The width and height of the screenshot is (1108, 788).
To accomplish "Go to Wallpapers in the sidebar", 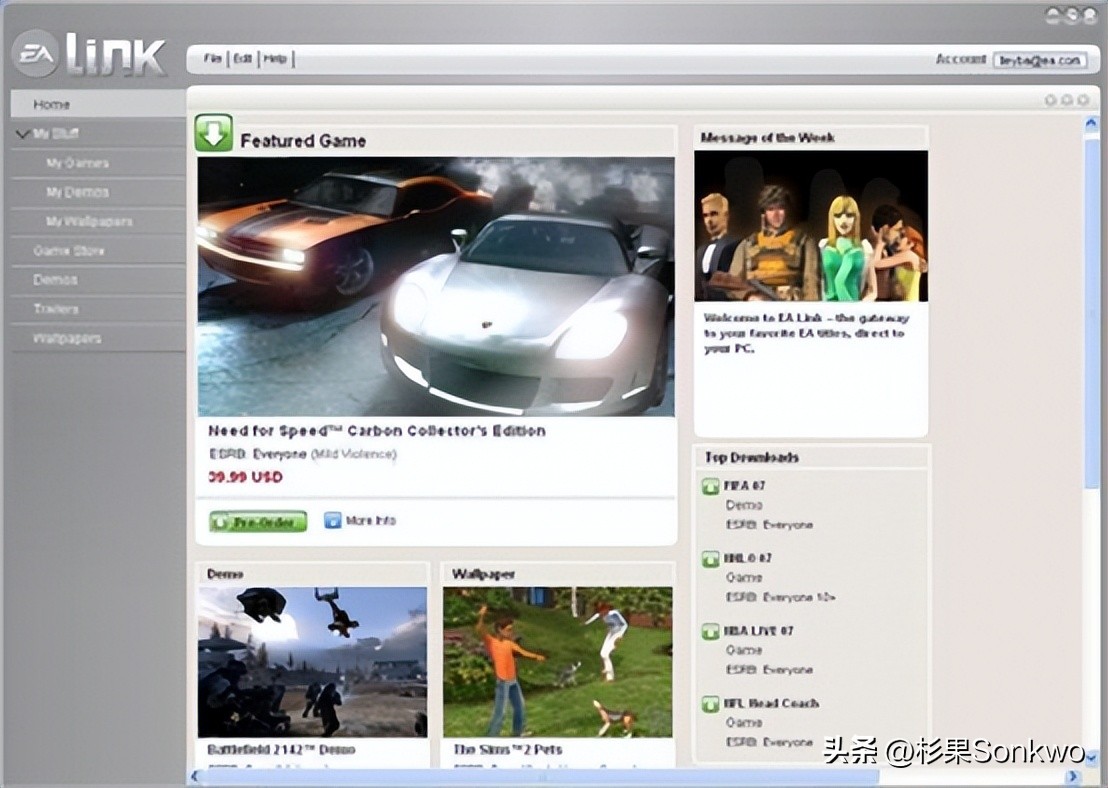I will tap(98, 339).
